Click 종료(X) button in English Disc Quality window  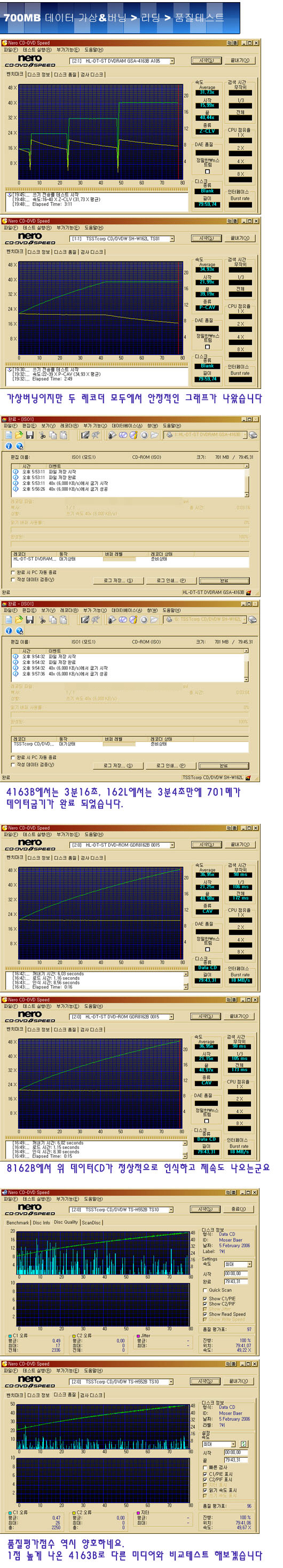click(239, 1209)
